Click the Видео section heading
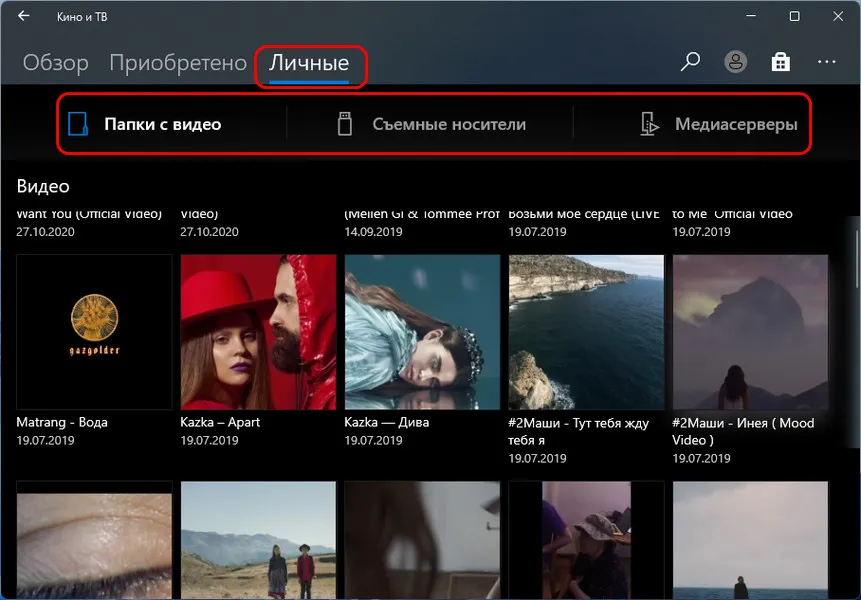Image resolution: width=861 pixels, height=600 pixels. tap(43, 187)
